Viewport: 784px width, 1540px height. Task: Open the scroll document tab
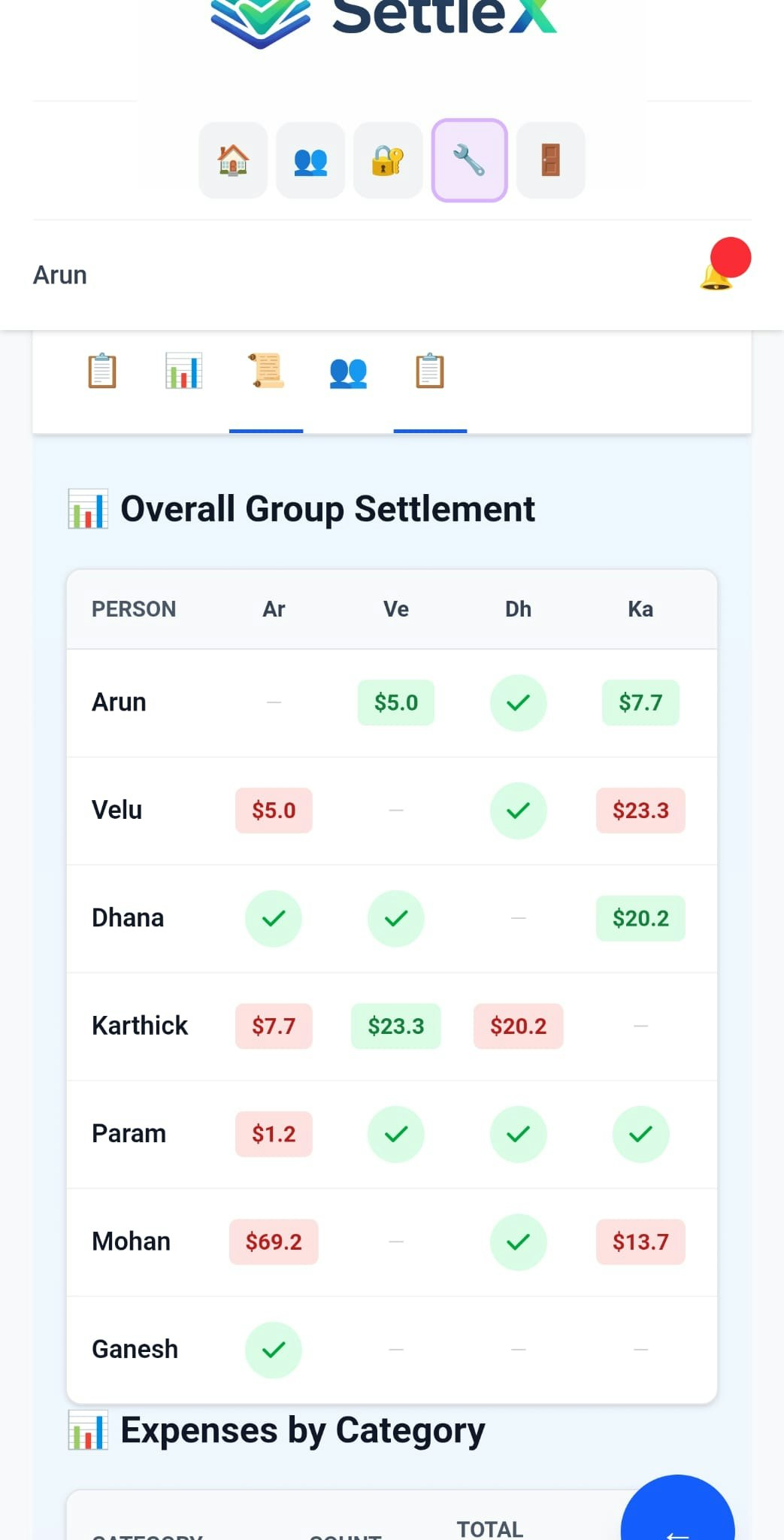[x=266, y=371]
